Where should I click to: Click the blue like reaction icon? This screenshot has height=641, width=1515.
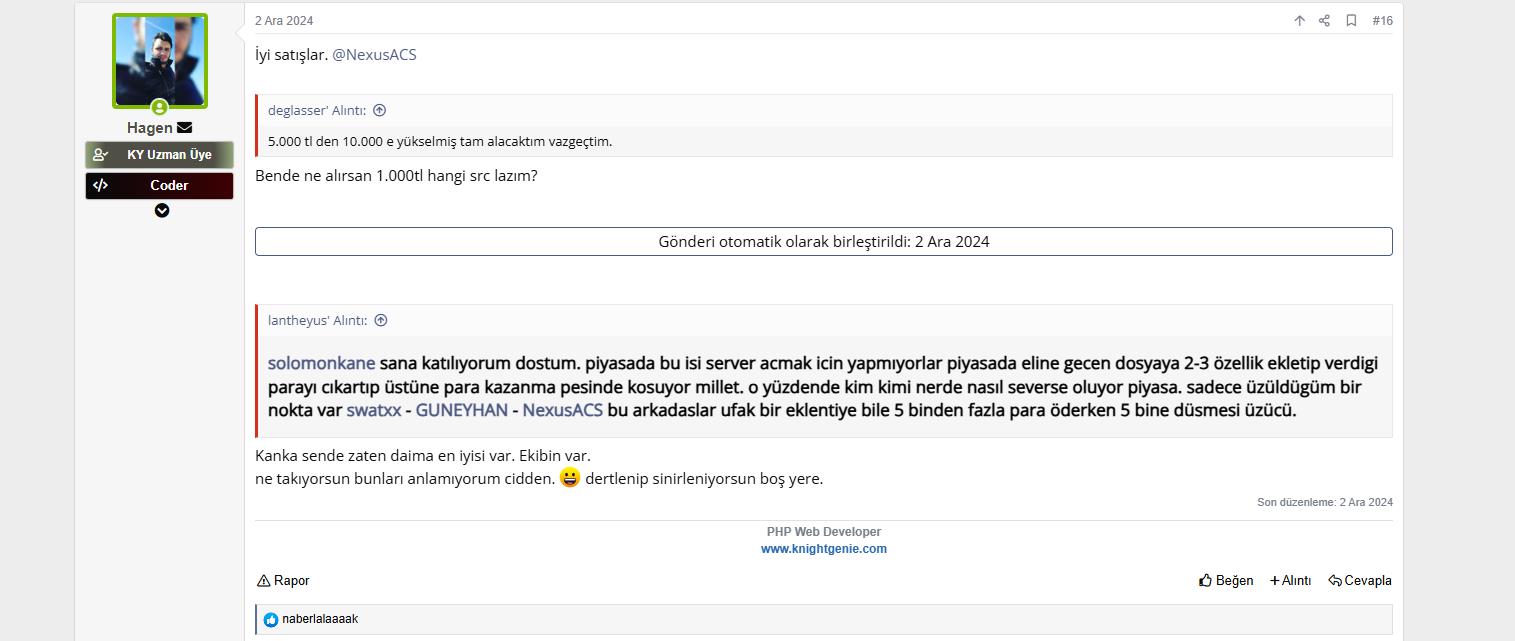point(271,620)
